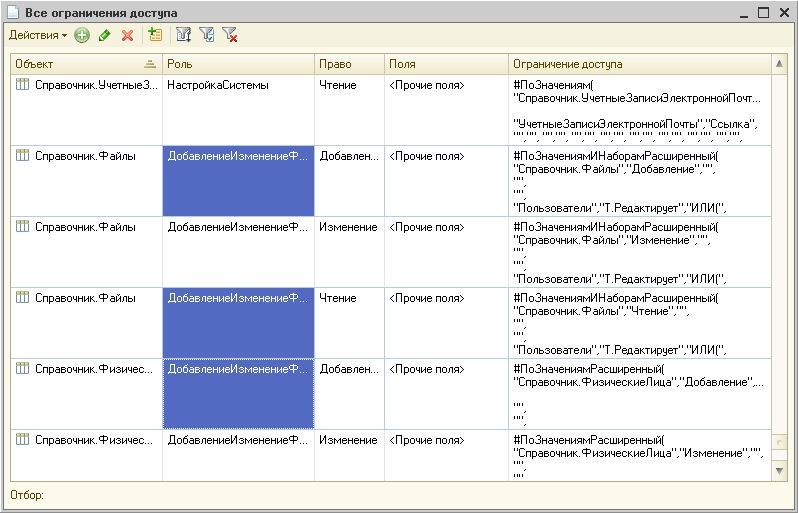Select the Изменение cell in Справочник.Файлы row

pos(349,252)
